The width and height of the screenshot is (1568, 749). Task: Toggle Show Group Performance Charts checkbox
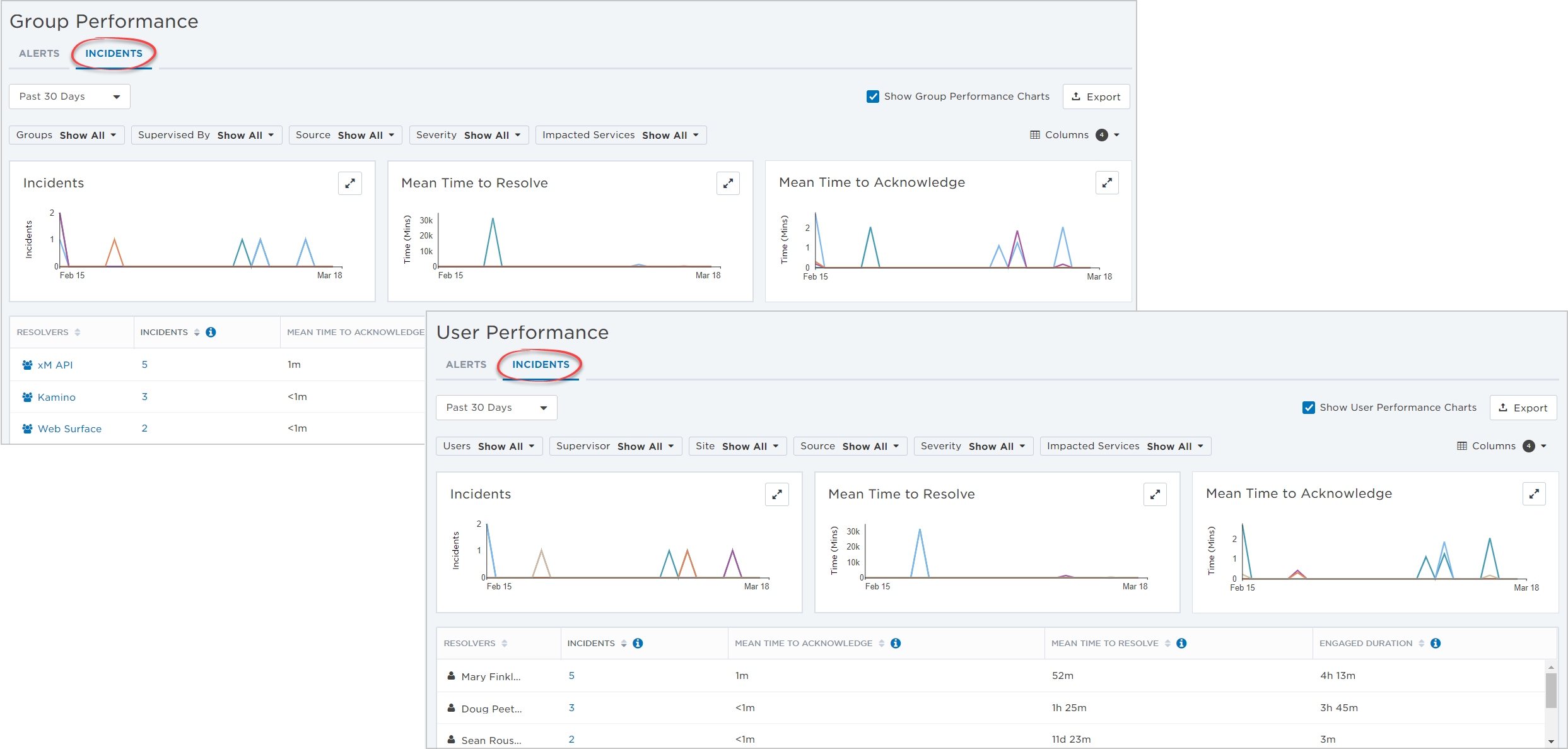click(873, 97)
